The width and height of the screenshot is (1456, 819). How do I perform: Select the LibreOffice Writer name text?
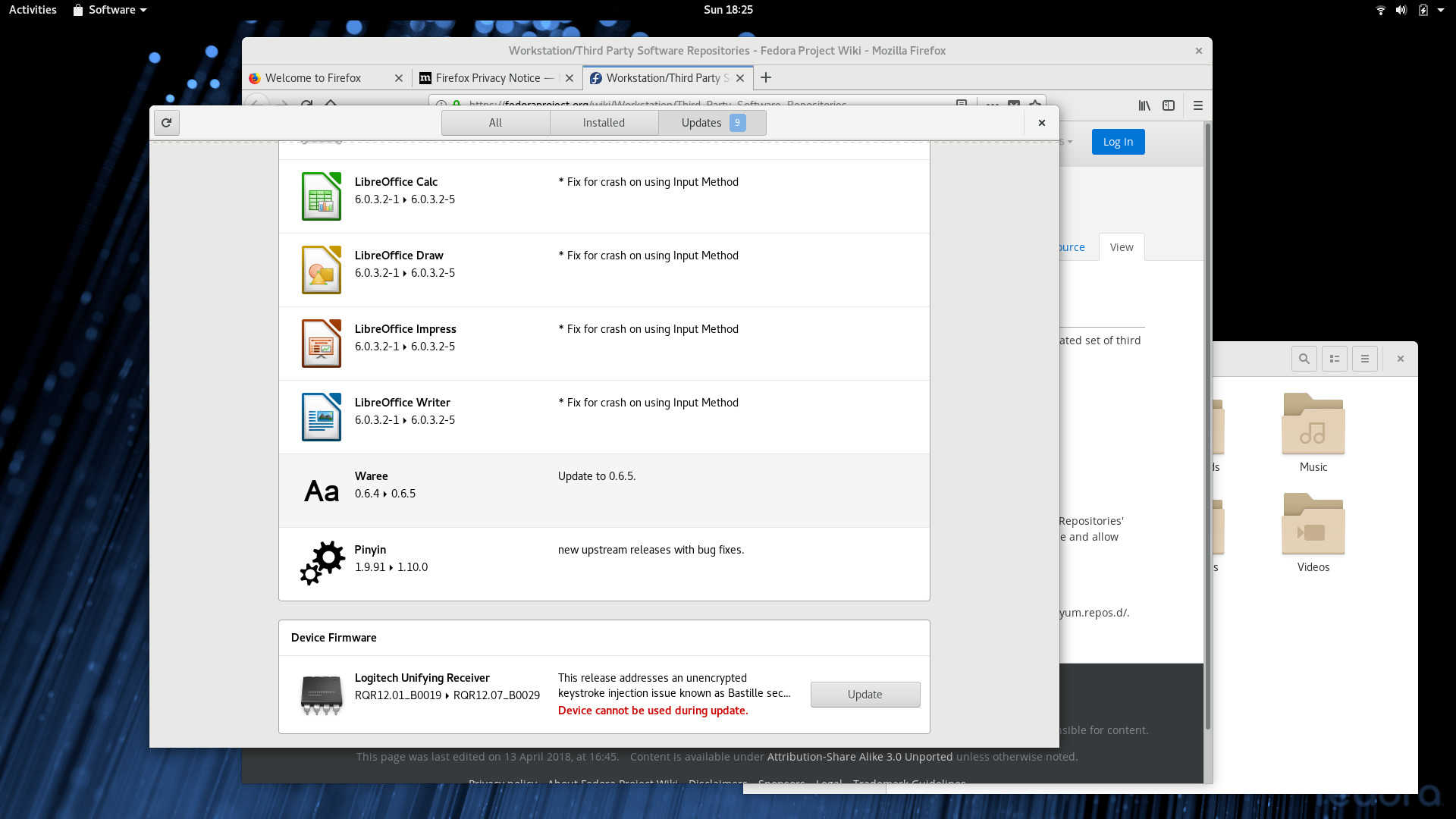[x=403, y=403]
